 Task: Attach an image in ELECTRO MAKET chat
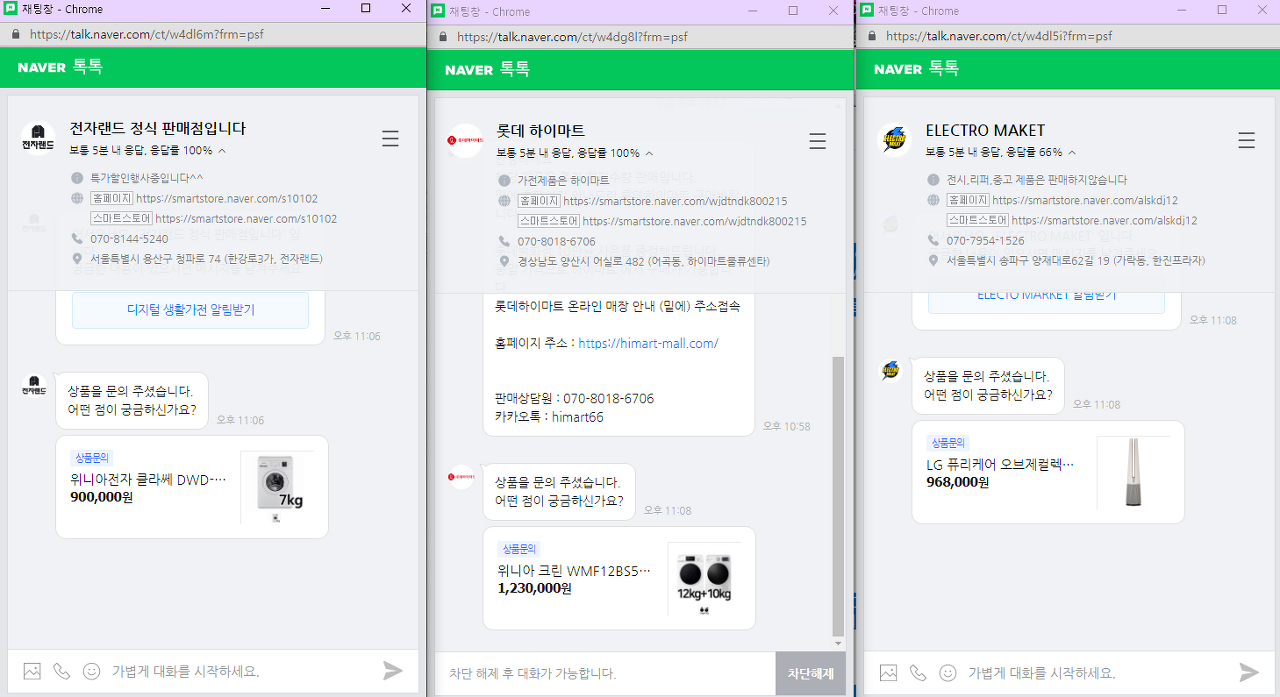pos(888,672)
